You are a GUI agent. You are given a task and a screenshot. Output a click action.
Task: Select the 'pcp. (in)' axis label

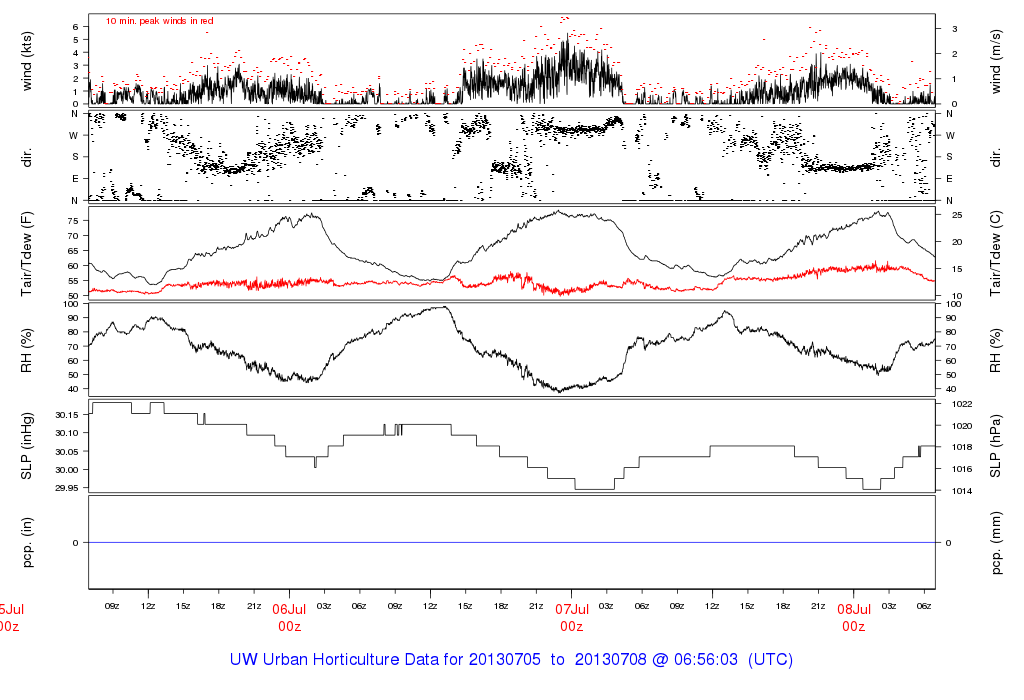click(x=28, y=543)
